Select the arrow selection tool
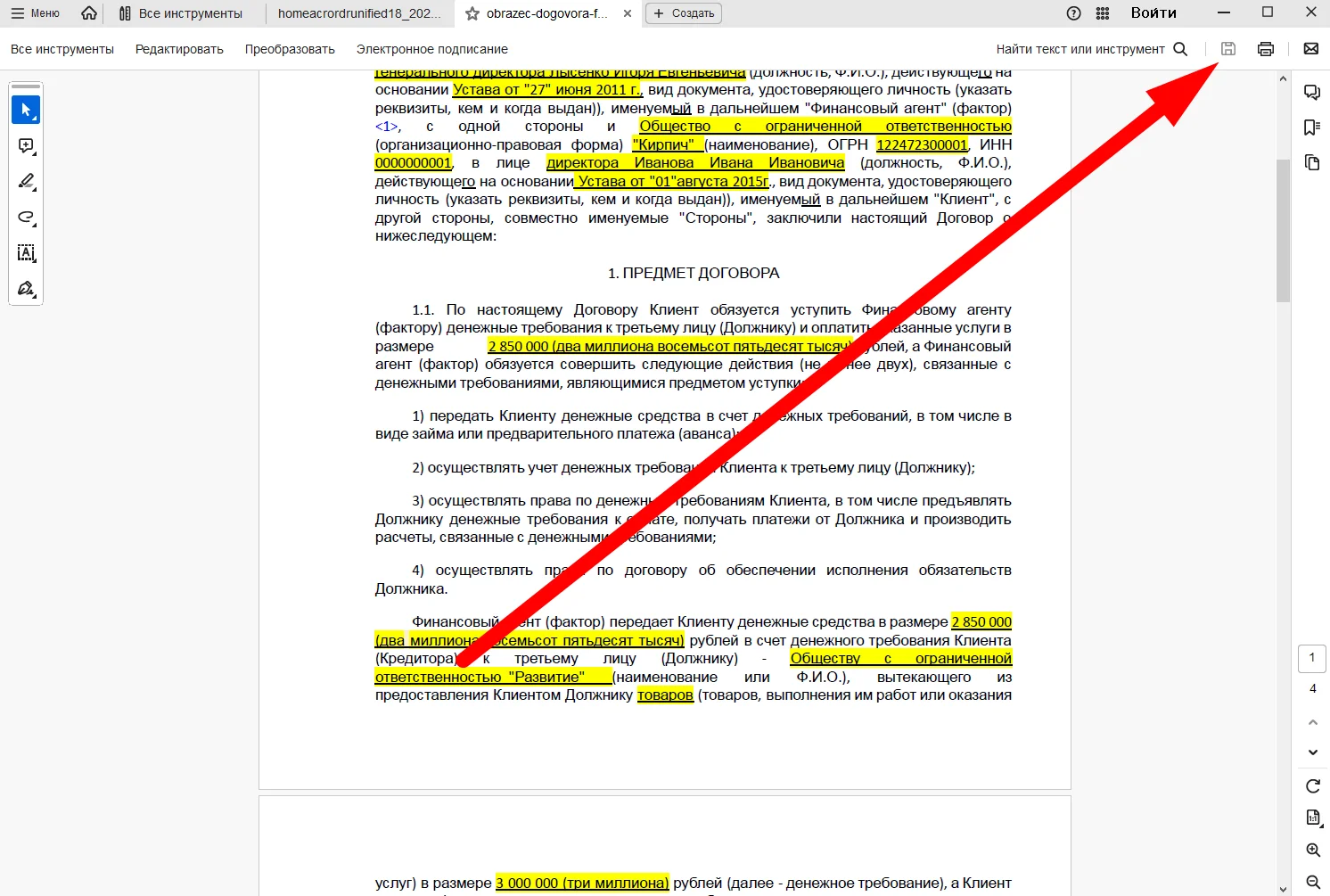This screenshot has height=896, width=1330. tap(26, 111)
